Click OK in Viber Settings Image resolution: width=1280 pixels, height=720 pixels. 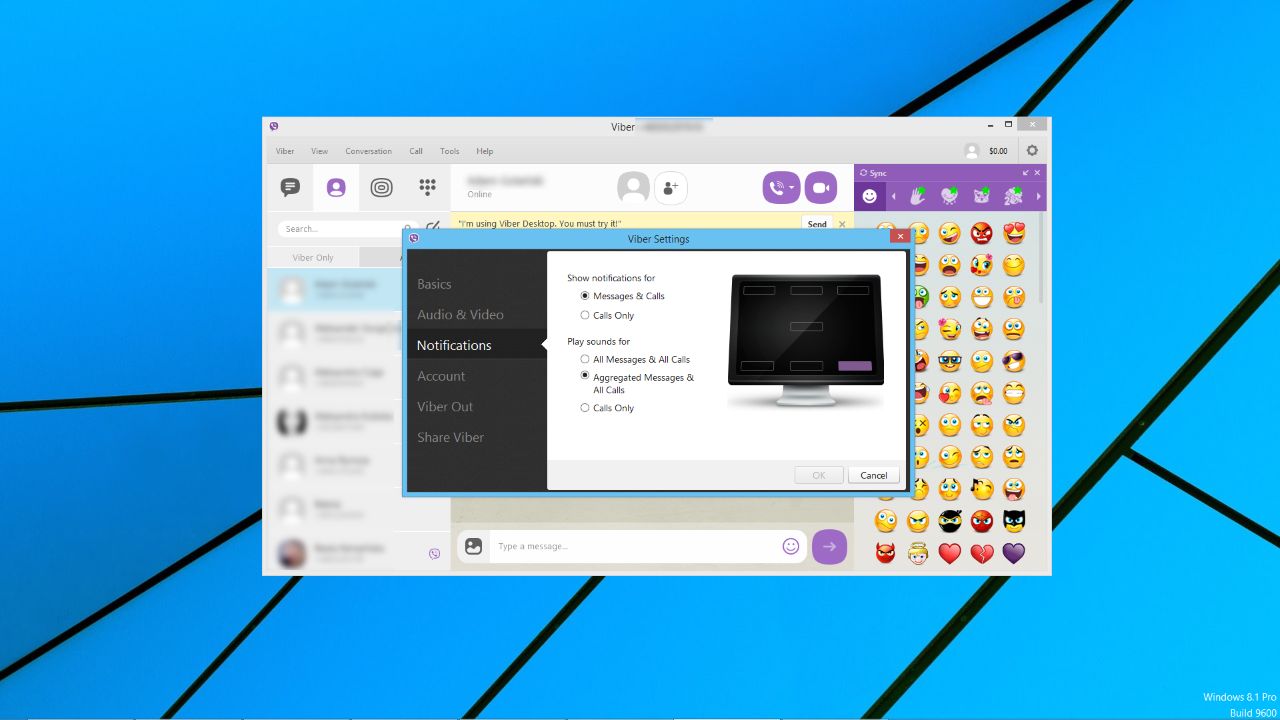click(819, 475)
